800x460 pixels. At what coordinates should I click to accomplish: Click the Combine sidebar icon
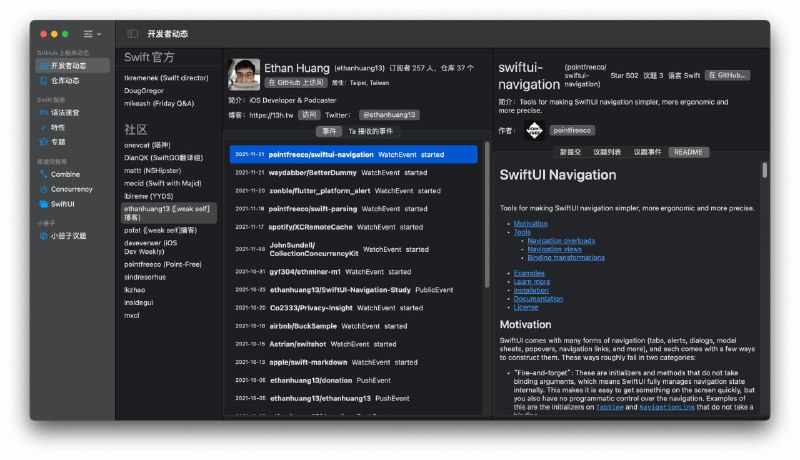[x=44, y=174]
